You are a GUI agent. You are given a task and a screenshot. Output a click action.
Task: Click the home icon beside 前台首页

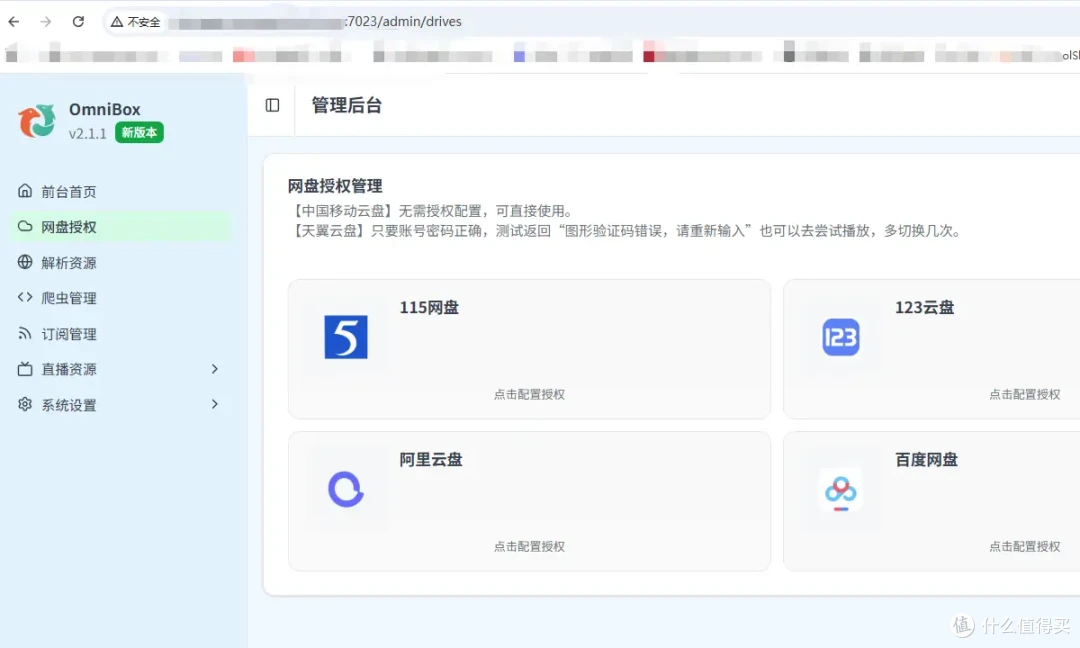tap(25, 191)
